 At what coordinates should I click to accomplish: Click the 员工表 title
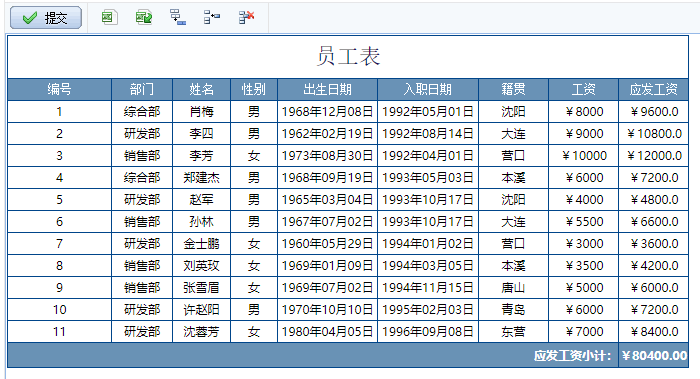point(348,57)
